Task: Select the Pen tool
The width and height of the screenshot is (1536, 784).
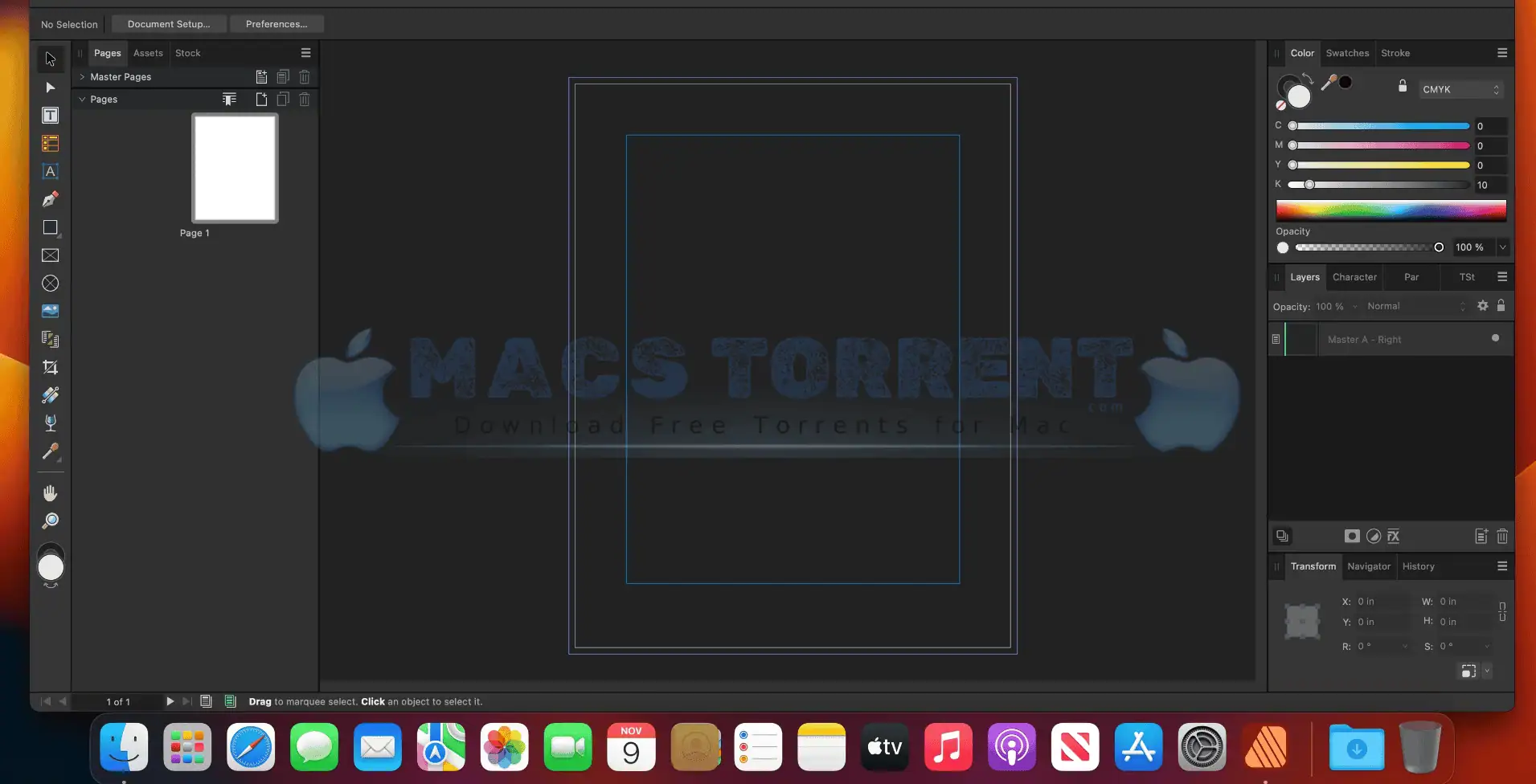Action: [51, 199]
